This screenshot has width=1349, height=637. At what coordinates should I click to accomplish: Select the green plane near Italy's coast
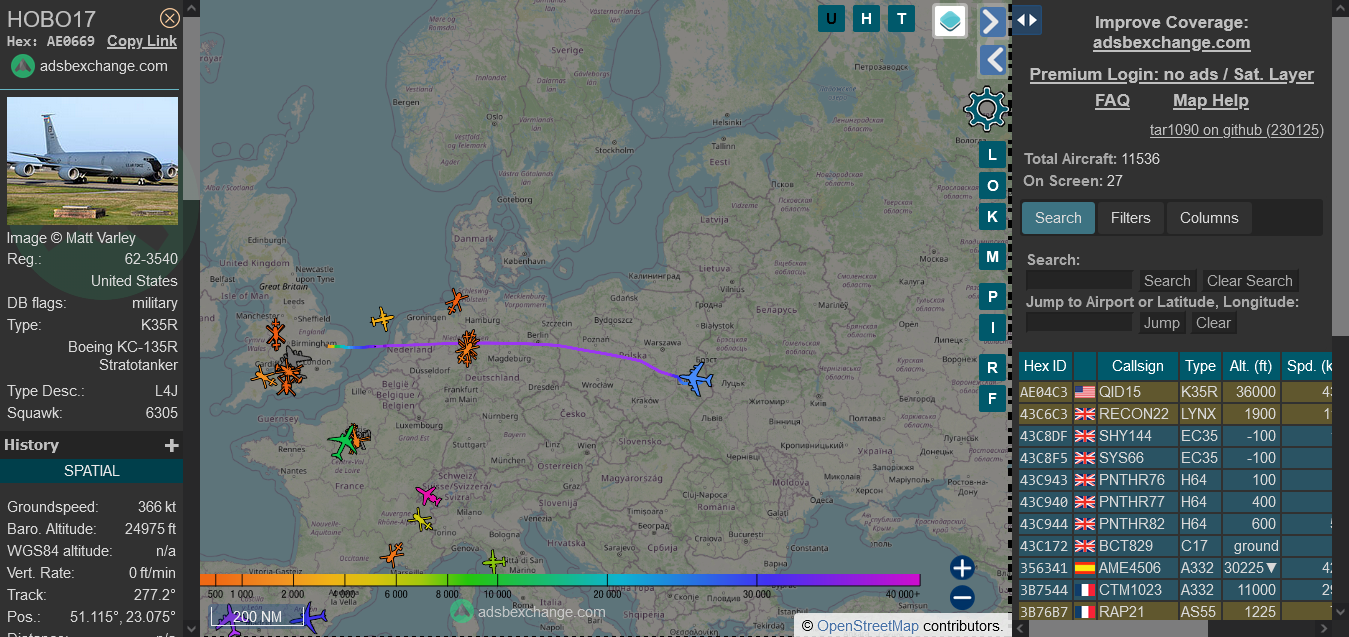coord(494,562)
